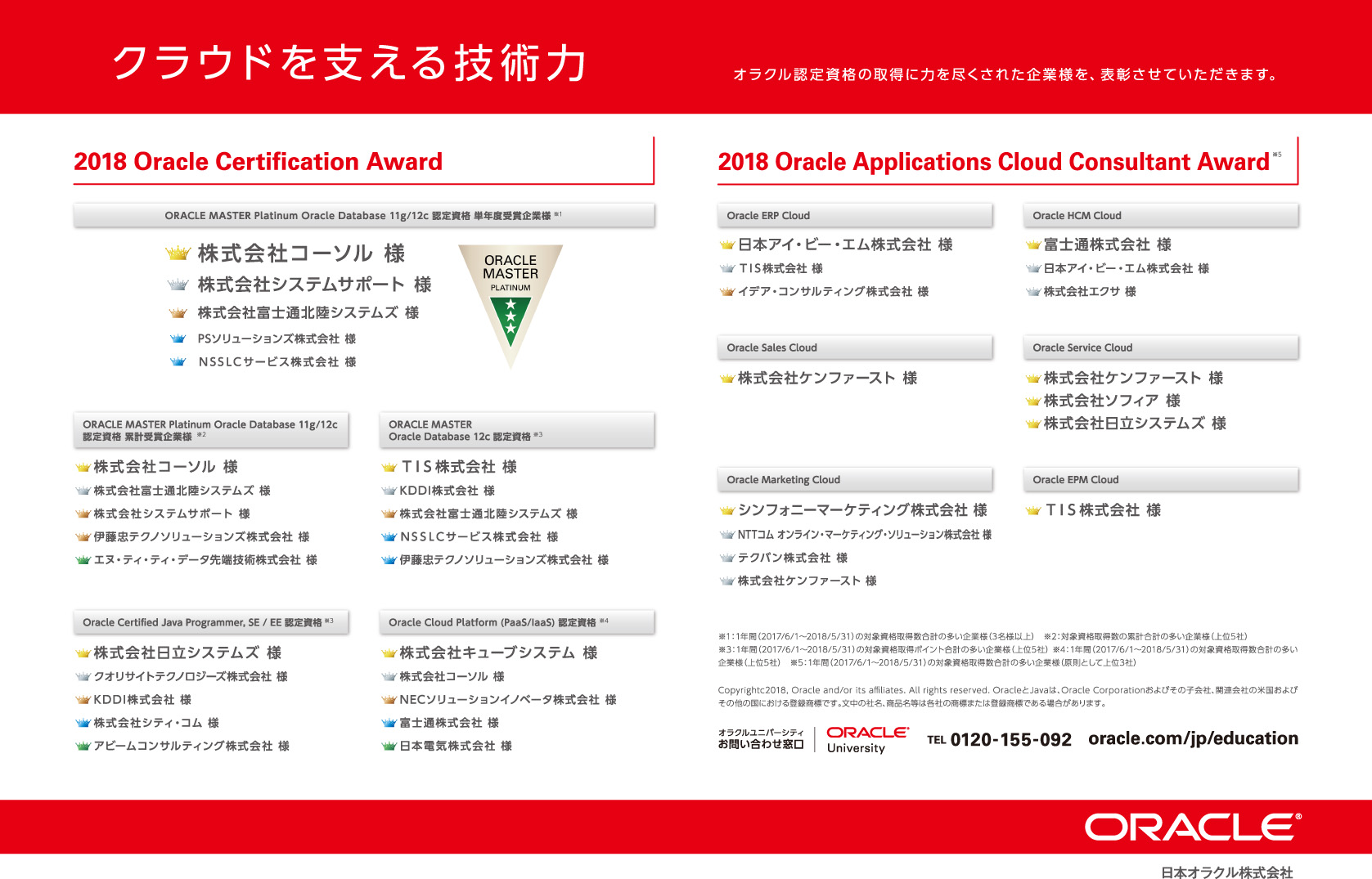Click the gold crown beside 株式会社日立システムズ under Java Programmer

click(83, 653)
